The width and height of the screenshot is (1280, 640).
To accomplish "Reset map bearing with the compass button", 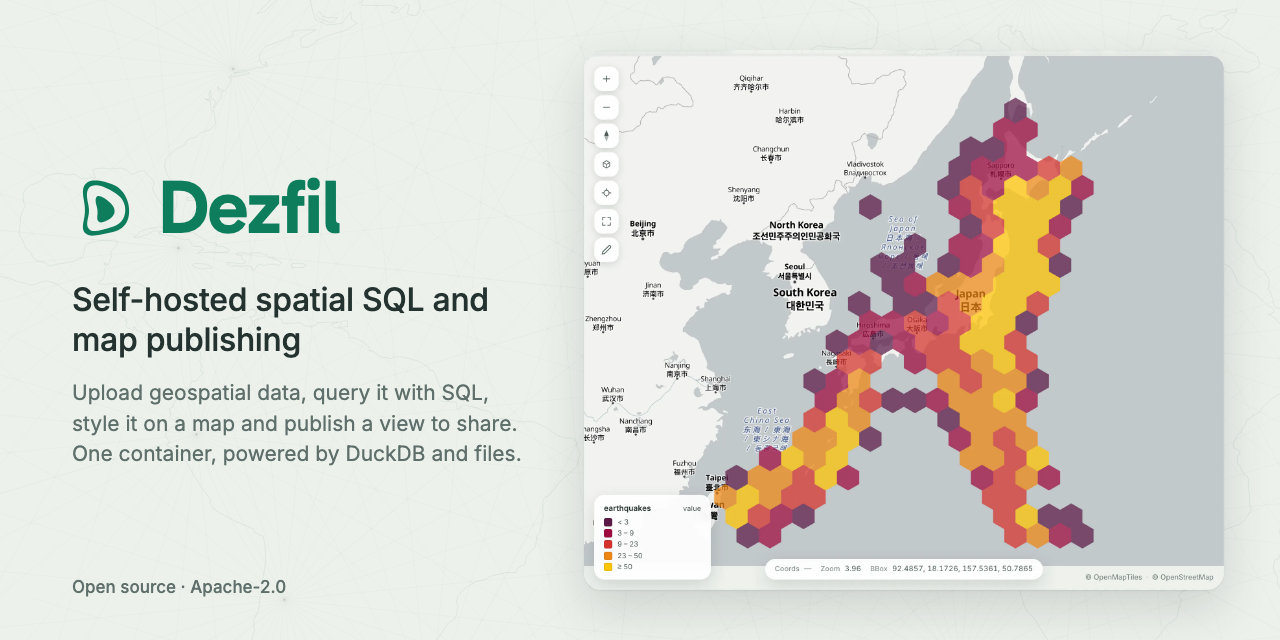I will click(606, 135).
